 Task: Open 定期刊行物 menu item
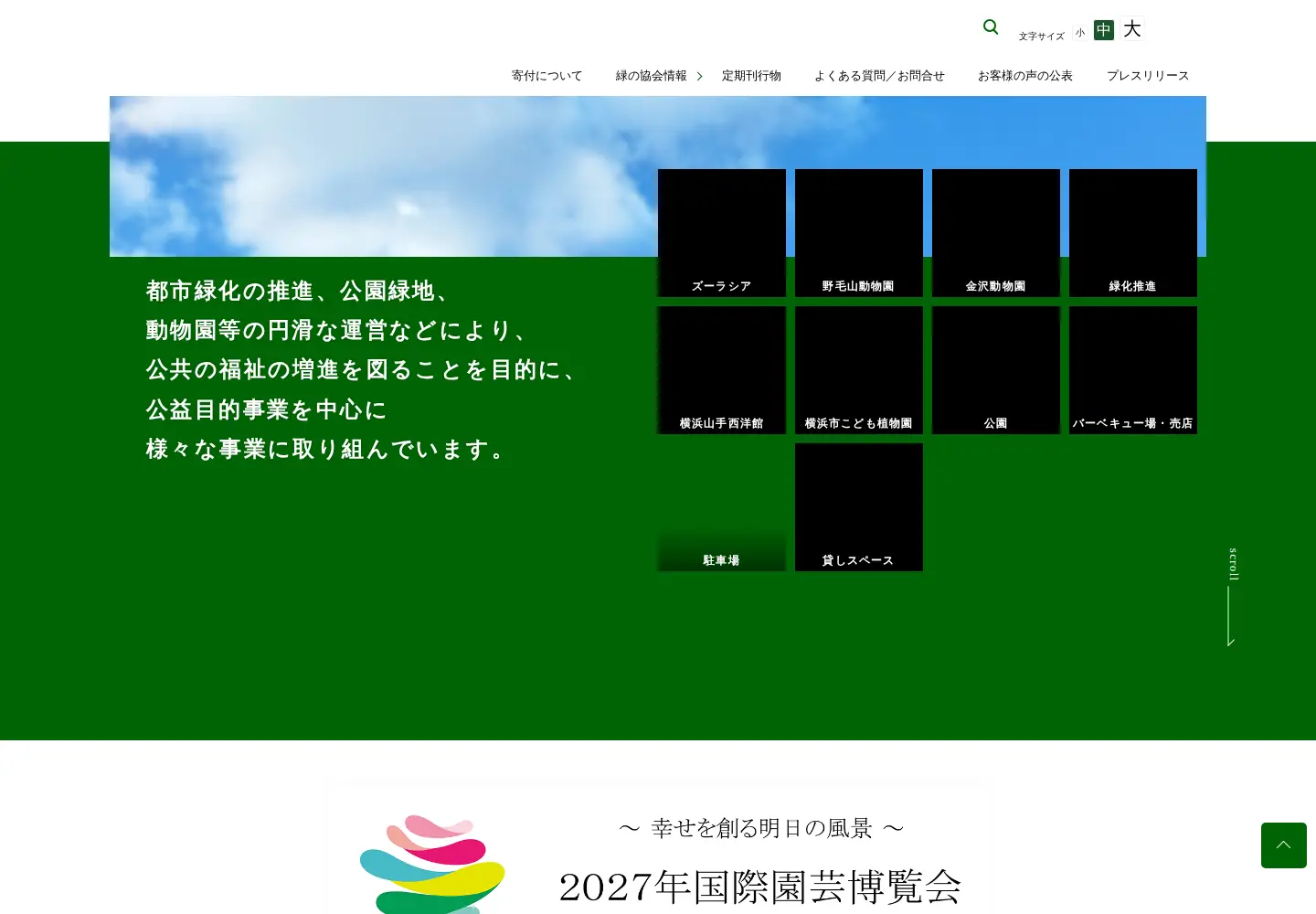[x=751, y=76]
